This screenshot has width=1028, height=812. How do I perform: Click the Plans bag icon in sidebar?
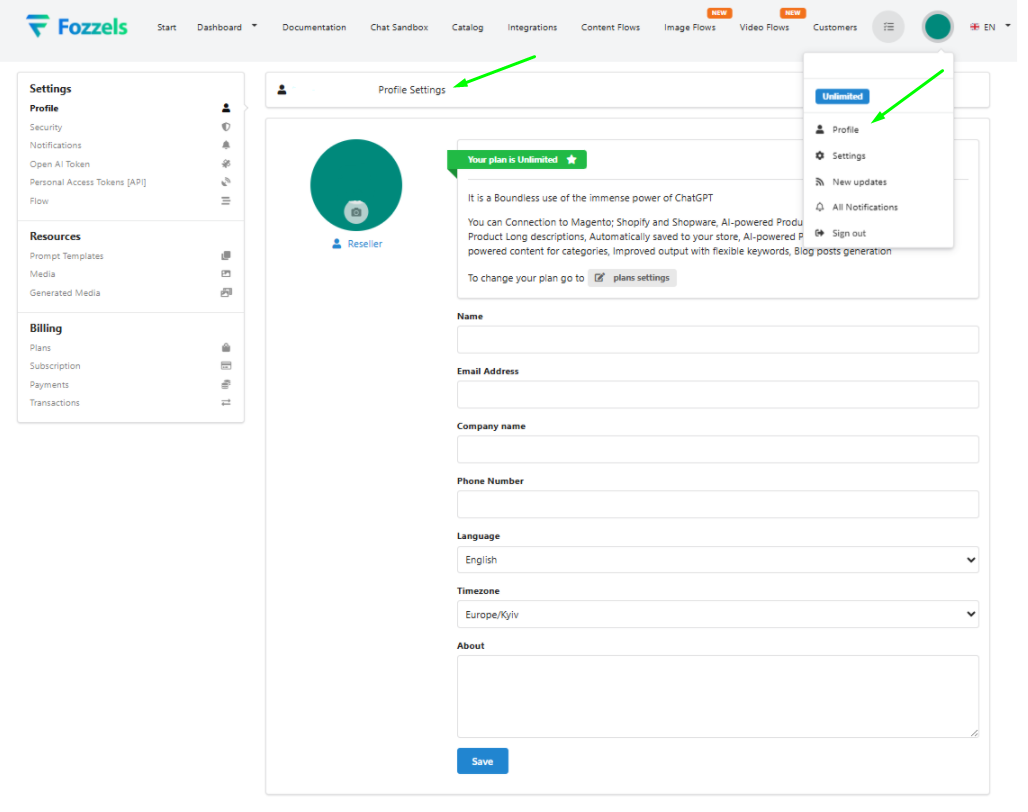click(x=226, y=347)
